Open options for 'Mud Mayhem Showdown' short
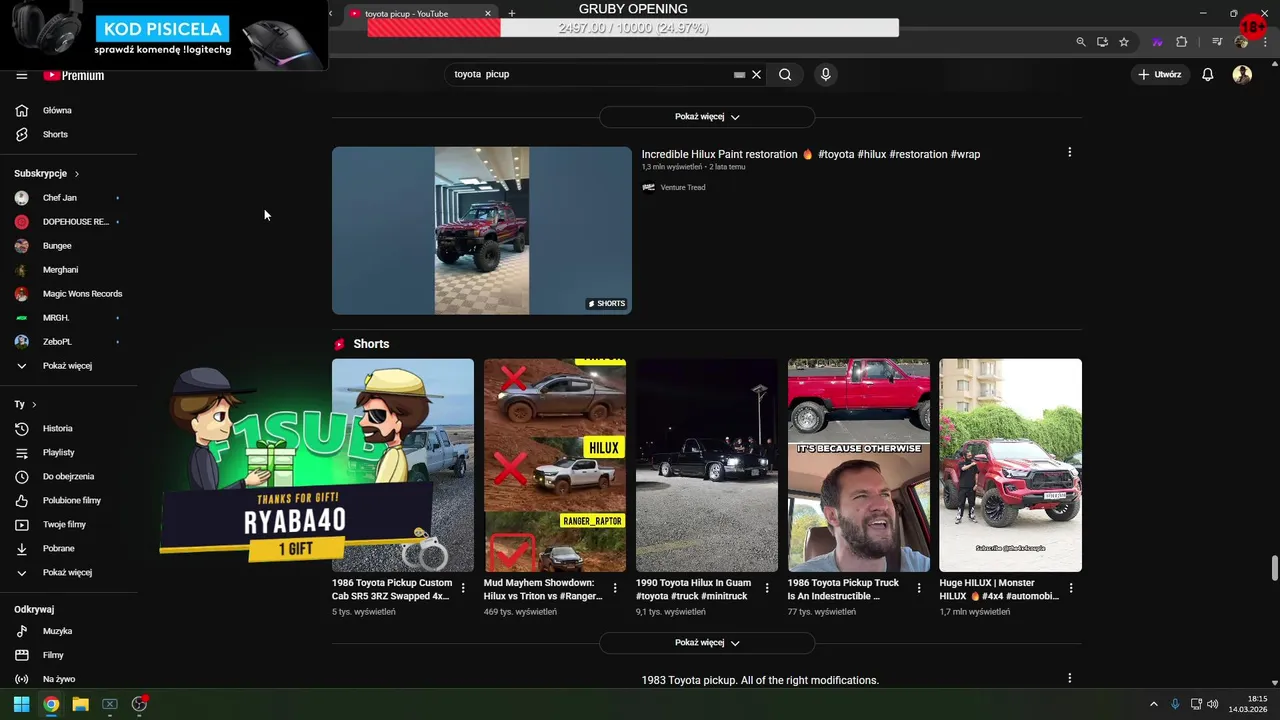Viewport: 1280px width, 720px height. [x=615, y=588]
